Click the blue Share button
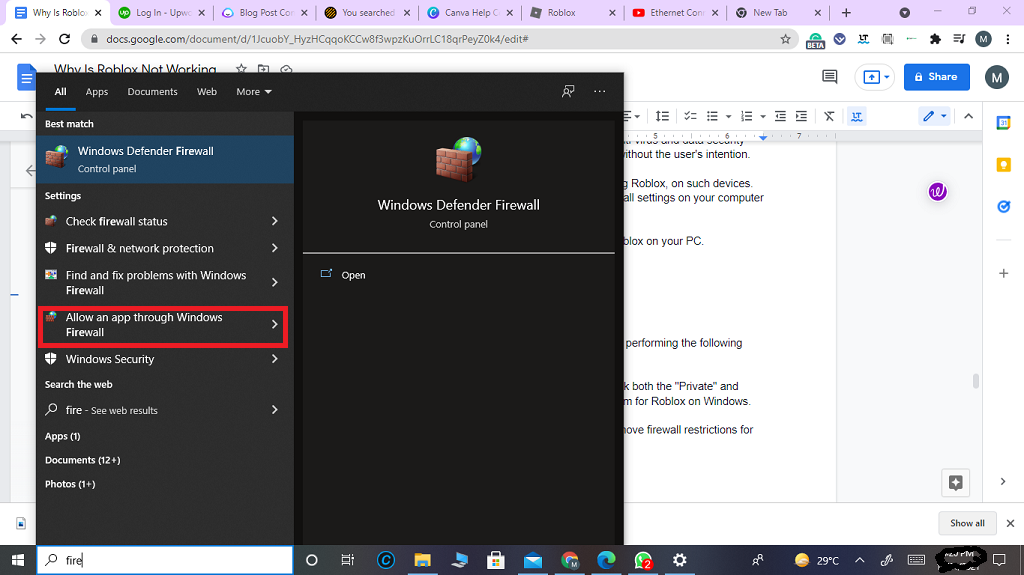This screenshot has height=575, width=1024. (x=936, y=77)
